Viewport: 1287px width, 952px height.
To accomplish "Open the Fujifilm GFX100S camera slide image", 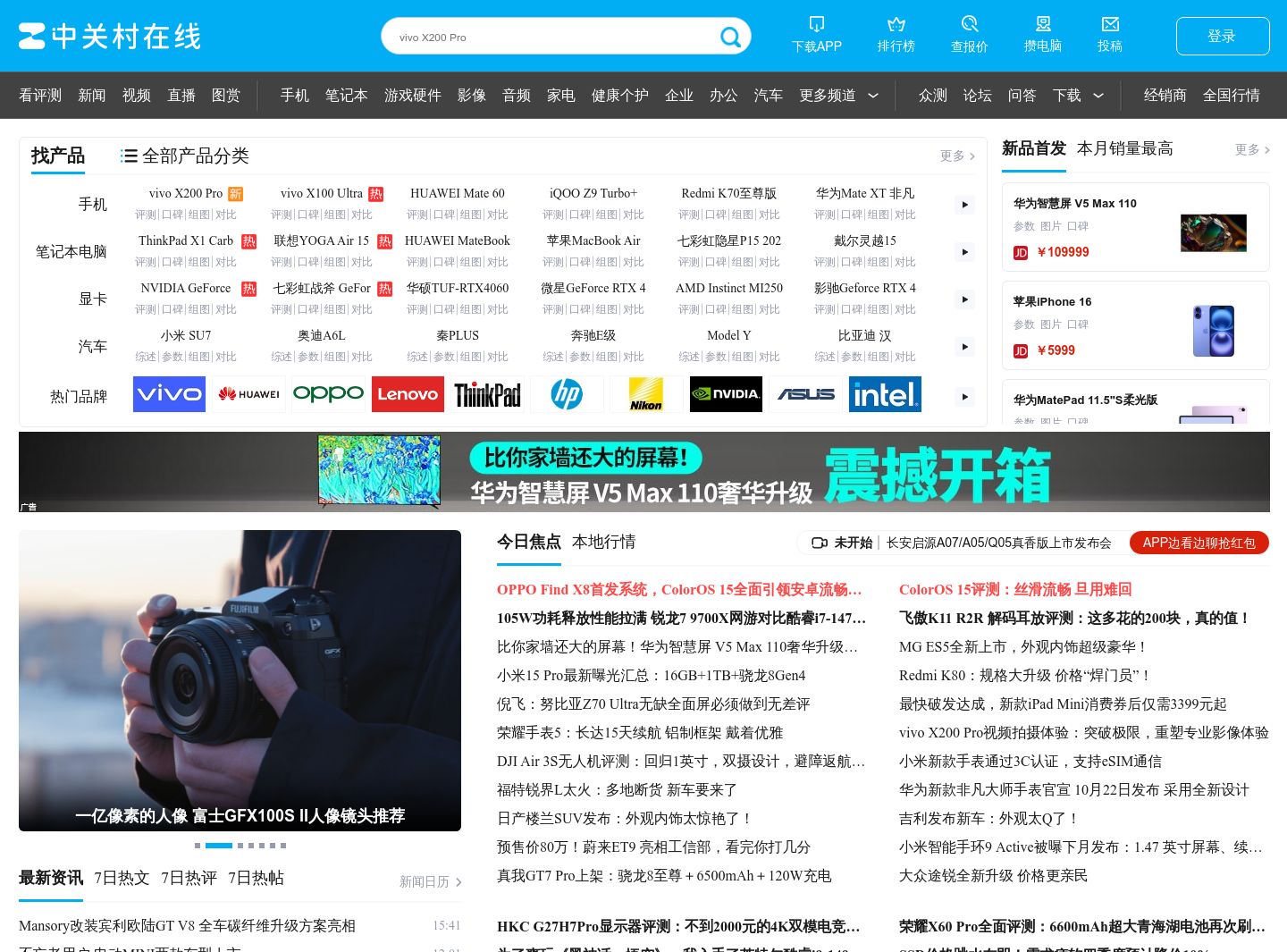I will (240, 681).
